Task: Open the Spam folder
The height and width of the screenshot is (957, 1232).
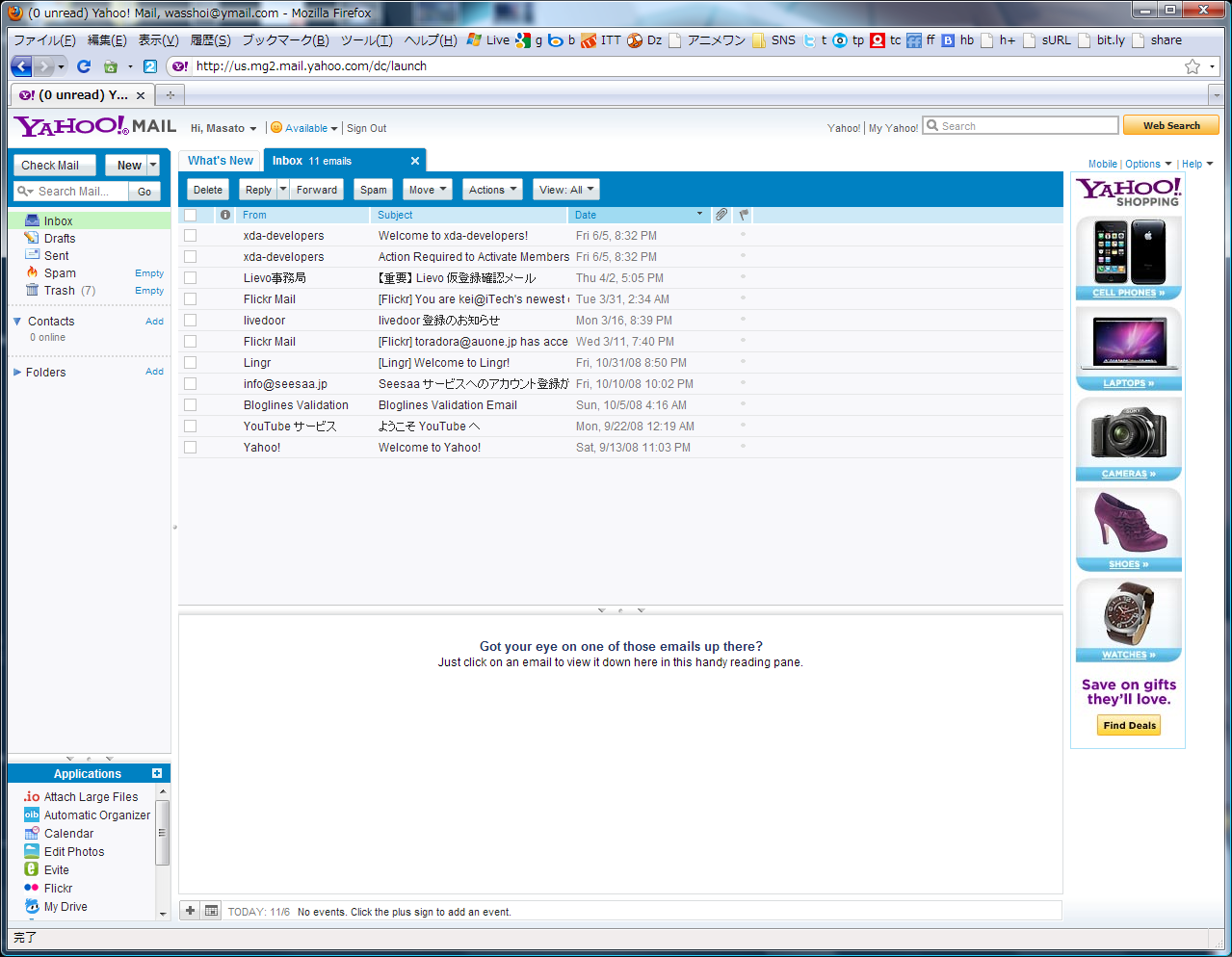Action: (59, 273)
